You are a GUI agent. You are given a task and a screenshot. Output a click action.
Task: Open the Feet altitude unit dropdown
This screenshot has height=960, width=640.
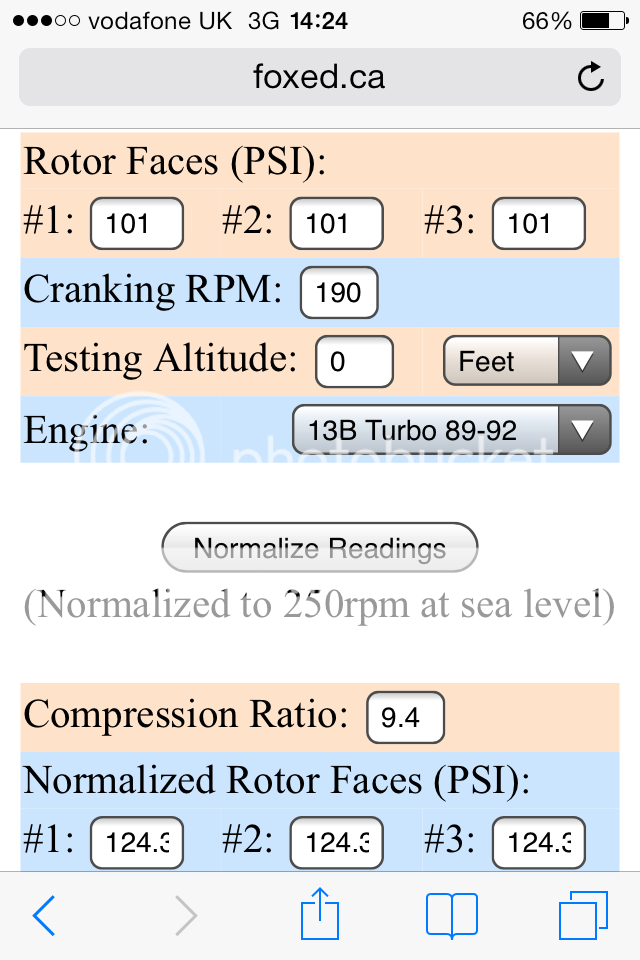pos(526,361)
